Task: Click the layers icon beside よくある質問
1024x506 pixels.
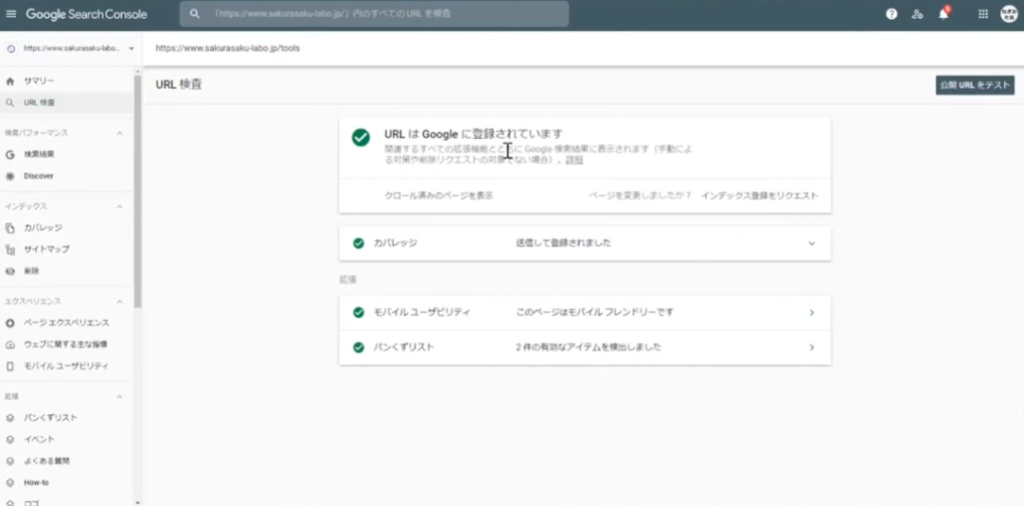Action: 10,461
